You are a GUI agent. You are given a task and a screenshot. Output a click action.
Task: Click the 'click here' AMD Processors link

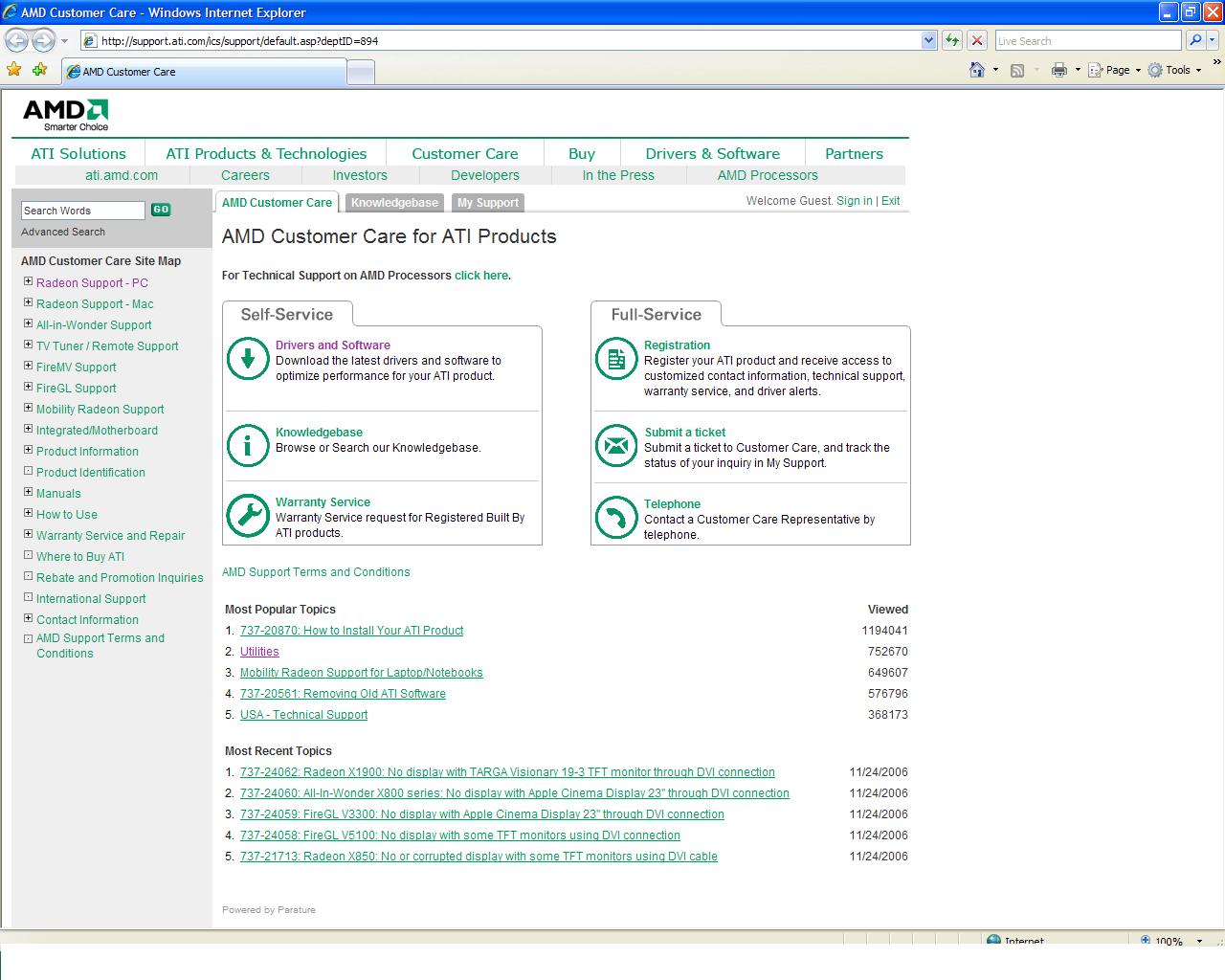(x=481, y=276)
